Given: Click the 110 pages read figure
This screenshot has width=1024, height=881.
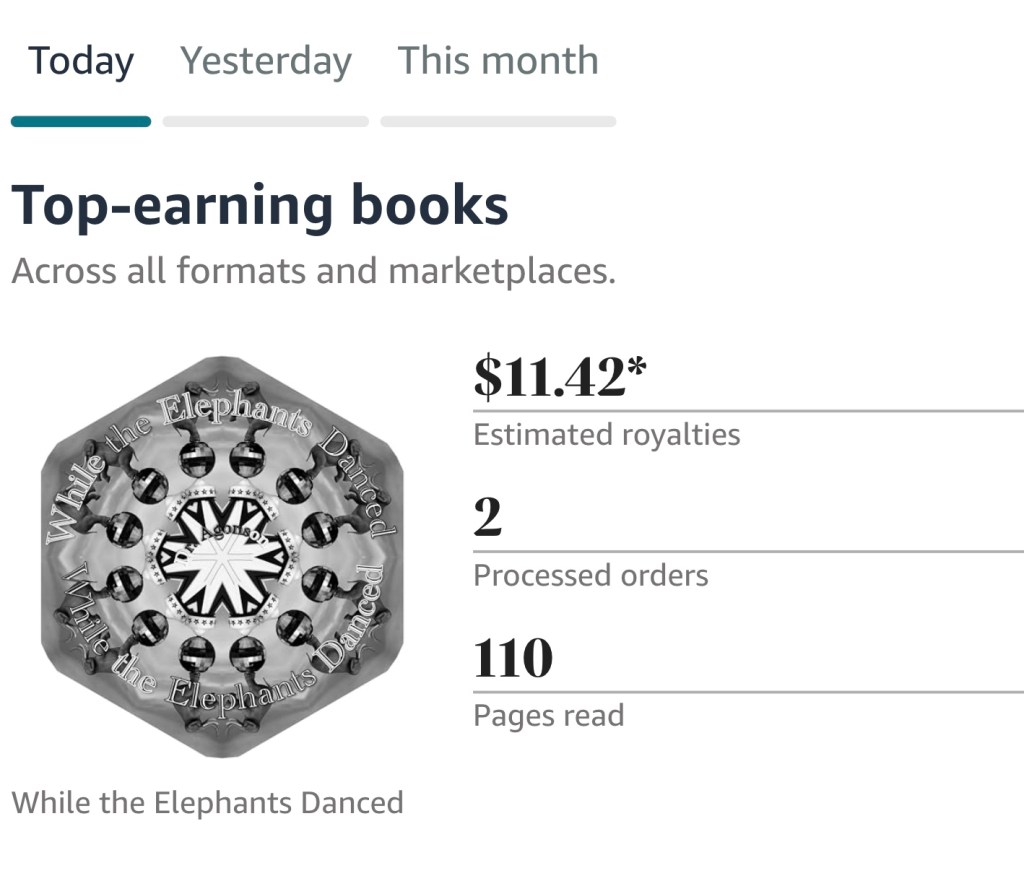Looking at the screenshot, I should [x=512, y=658].
